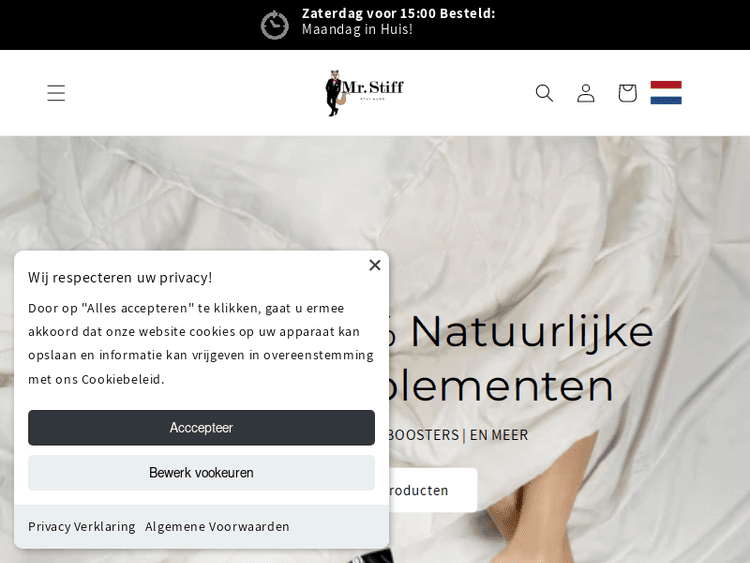Close the cookie privacy popup
Screen dimensions: 750x563
click(x=375, y=265)
